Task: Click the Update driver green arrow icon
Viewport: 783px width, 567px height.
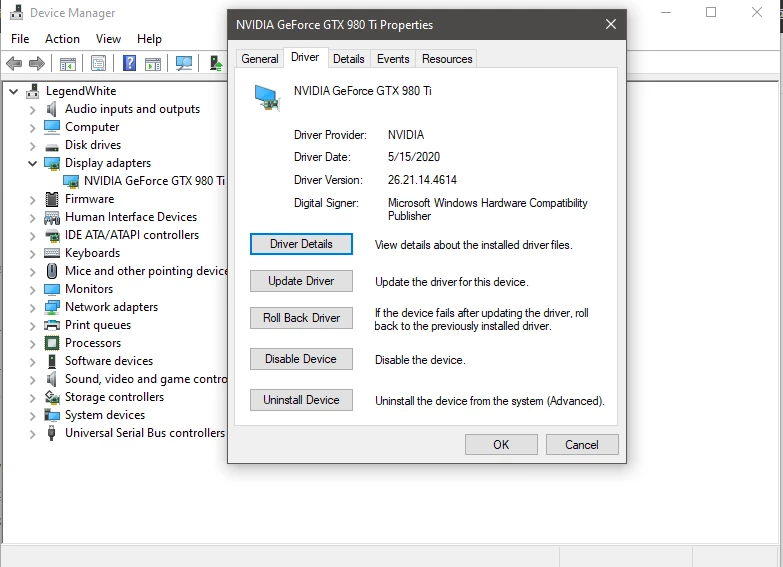Action: (x=216, y=63)
